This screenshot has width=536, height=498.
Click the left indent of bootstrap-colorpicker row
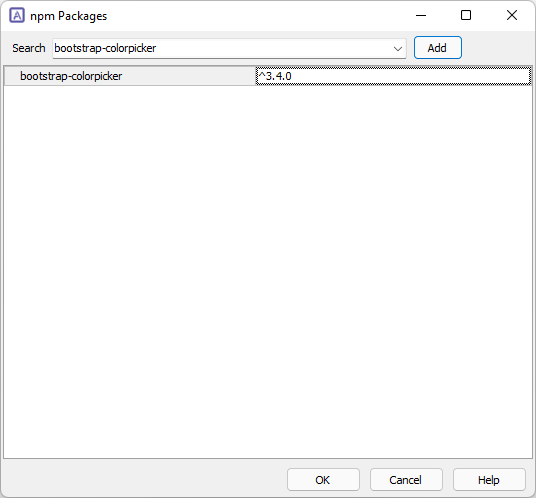click(x=12, y=76)
